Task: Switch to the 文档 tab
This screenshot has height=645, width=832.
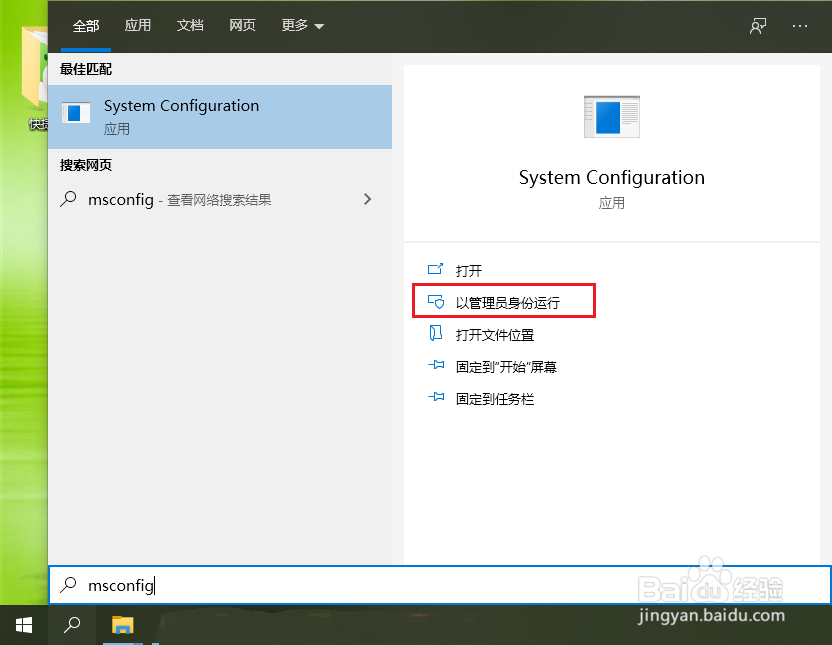Action: point(190,26)
